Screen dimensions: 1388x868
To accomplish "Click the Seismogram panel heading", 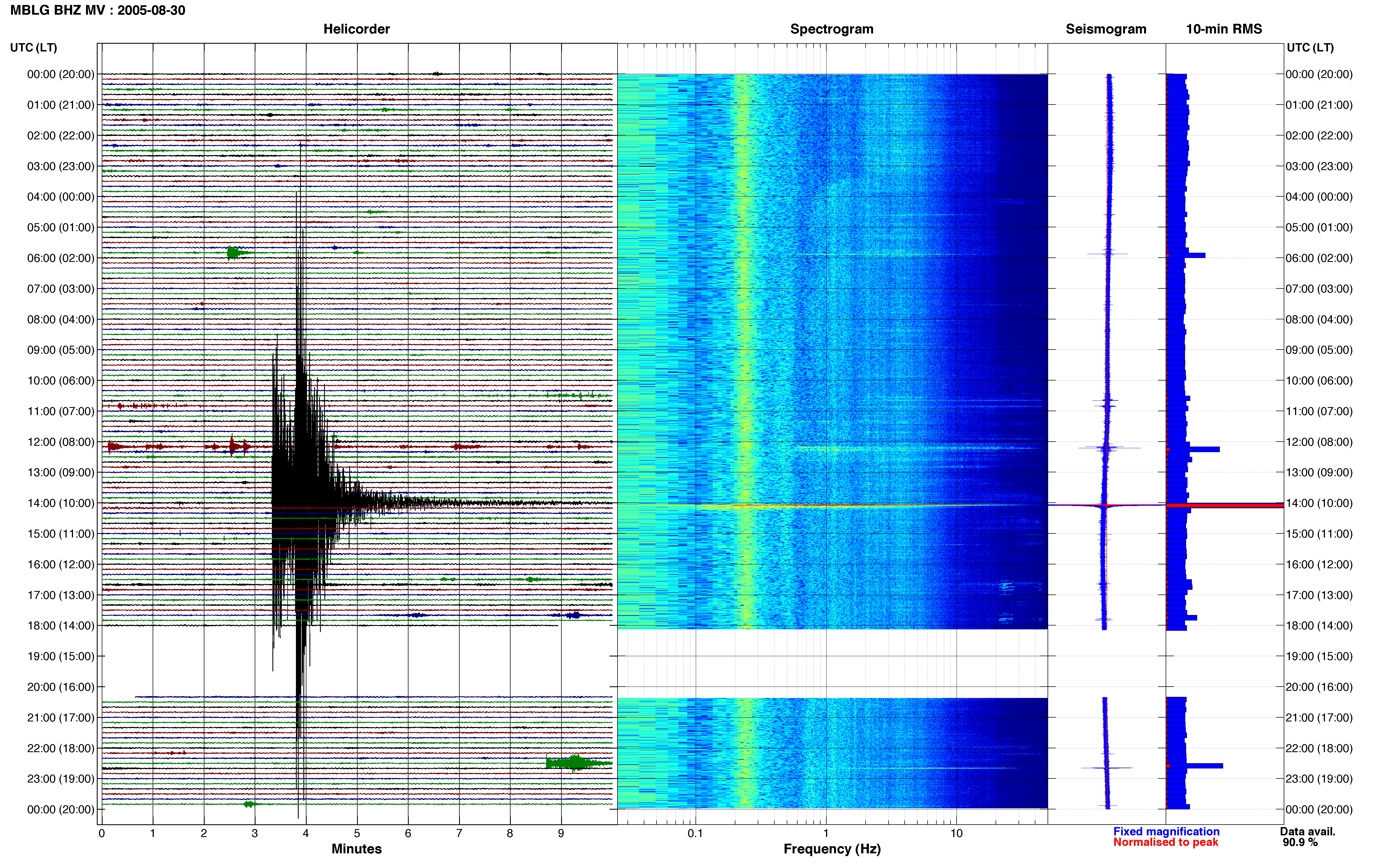I will click(1106, 29).
